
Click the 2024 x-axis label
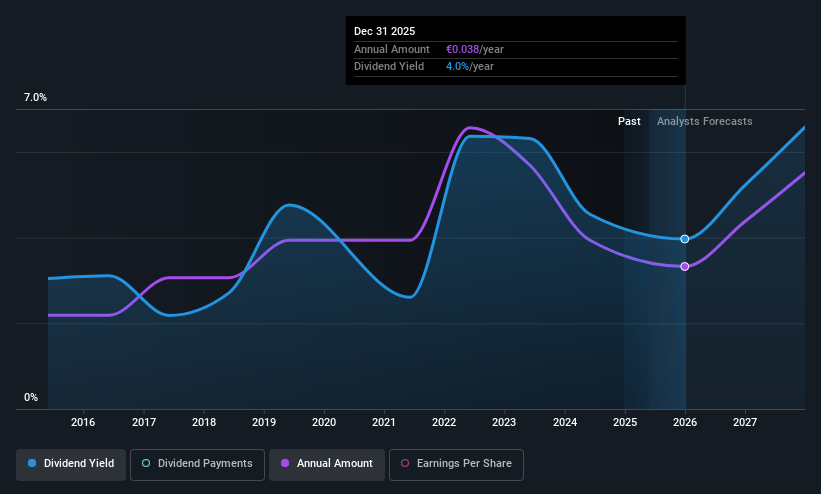click(x=565, y=422)
